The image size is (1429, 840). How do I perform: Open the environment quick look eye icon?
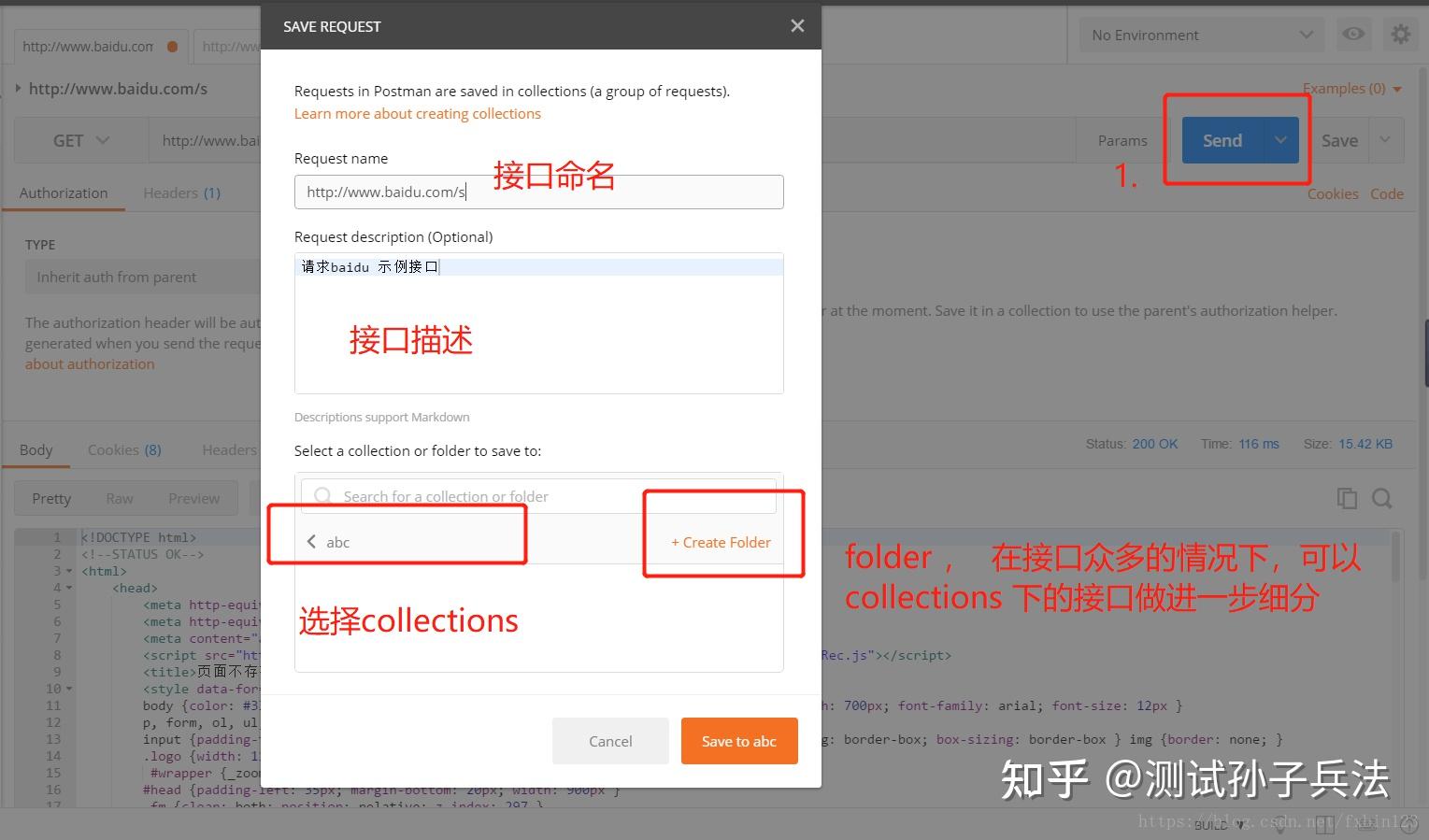(1353, 35)
